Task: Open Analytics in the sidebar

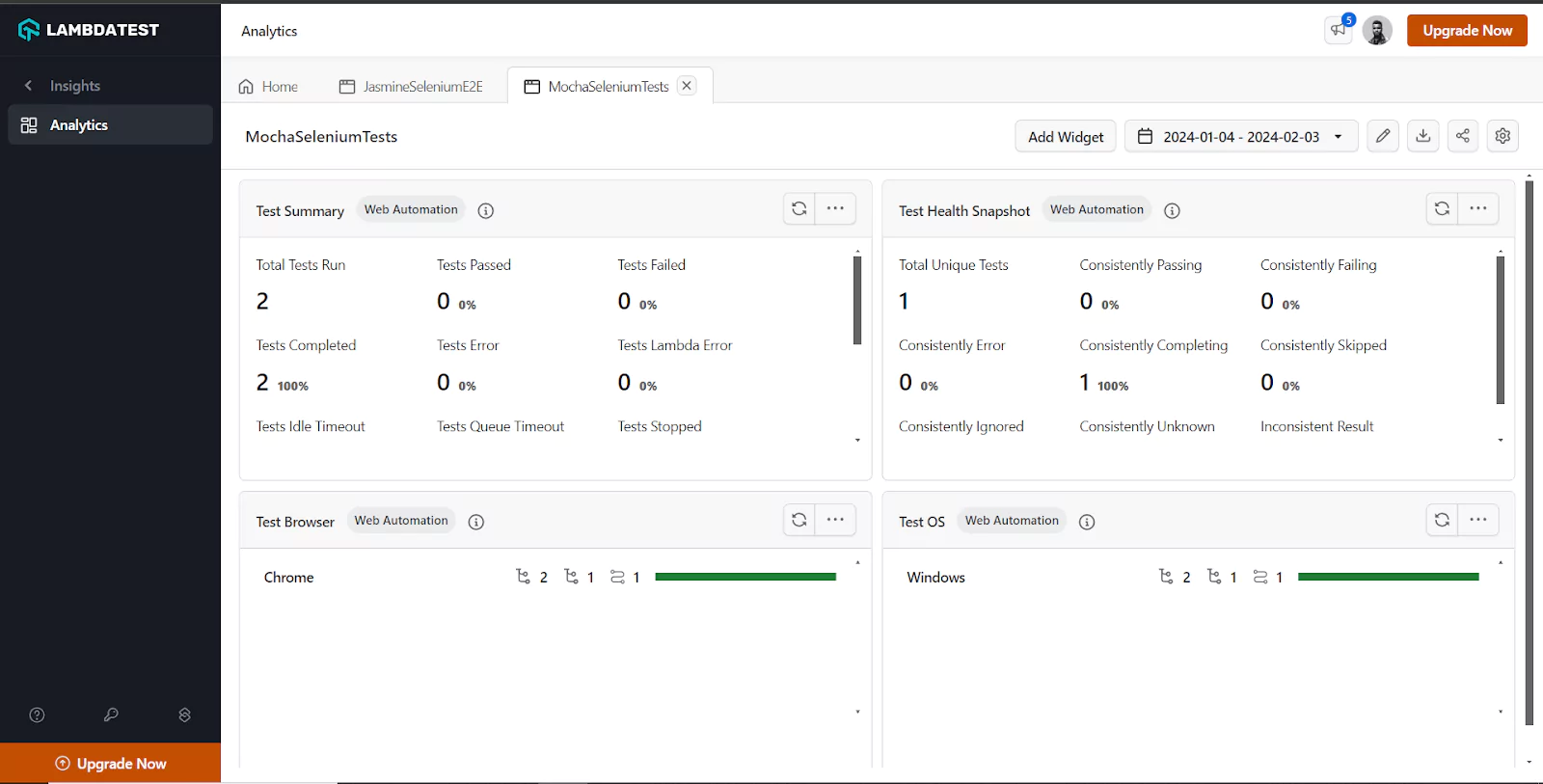Action: tap(110, 125)
